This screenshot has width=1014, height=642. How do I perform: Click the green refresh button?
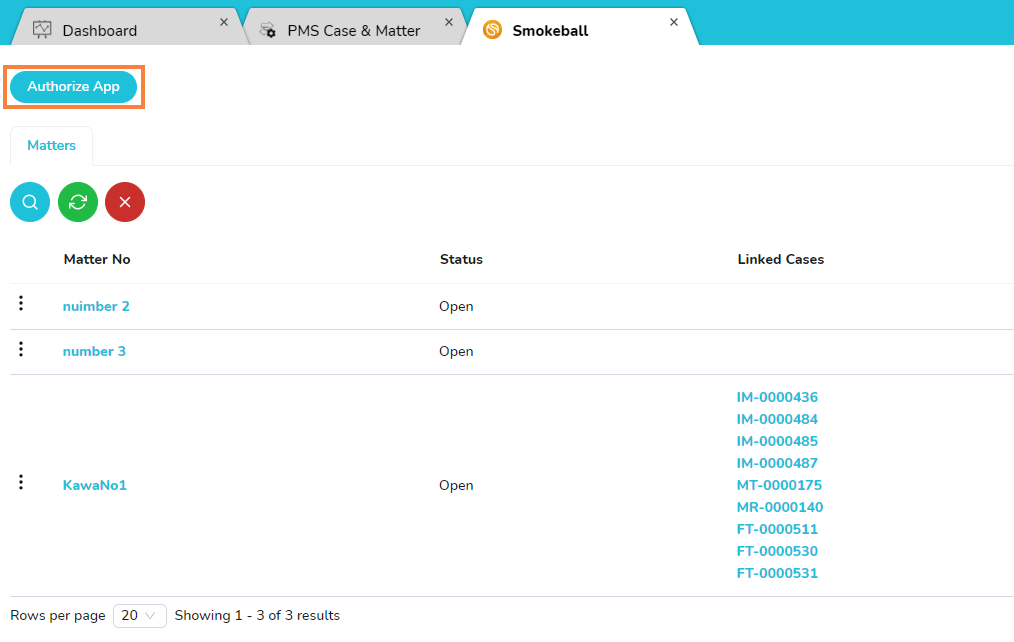pyautogui.click(x=78, y=202)
